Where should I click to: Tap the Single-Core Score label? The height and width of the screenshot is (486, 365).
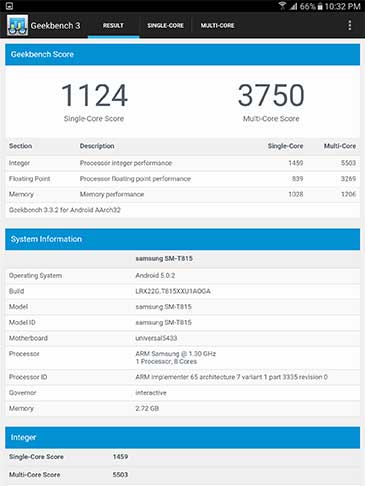click(94, 119)
